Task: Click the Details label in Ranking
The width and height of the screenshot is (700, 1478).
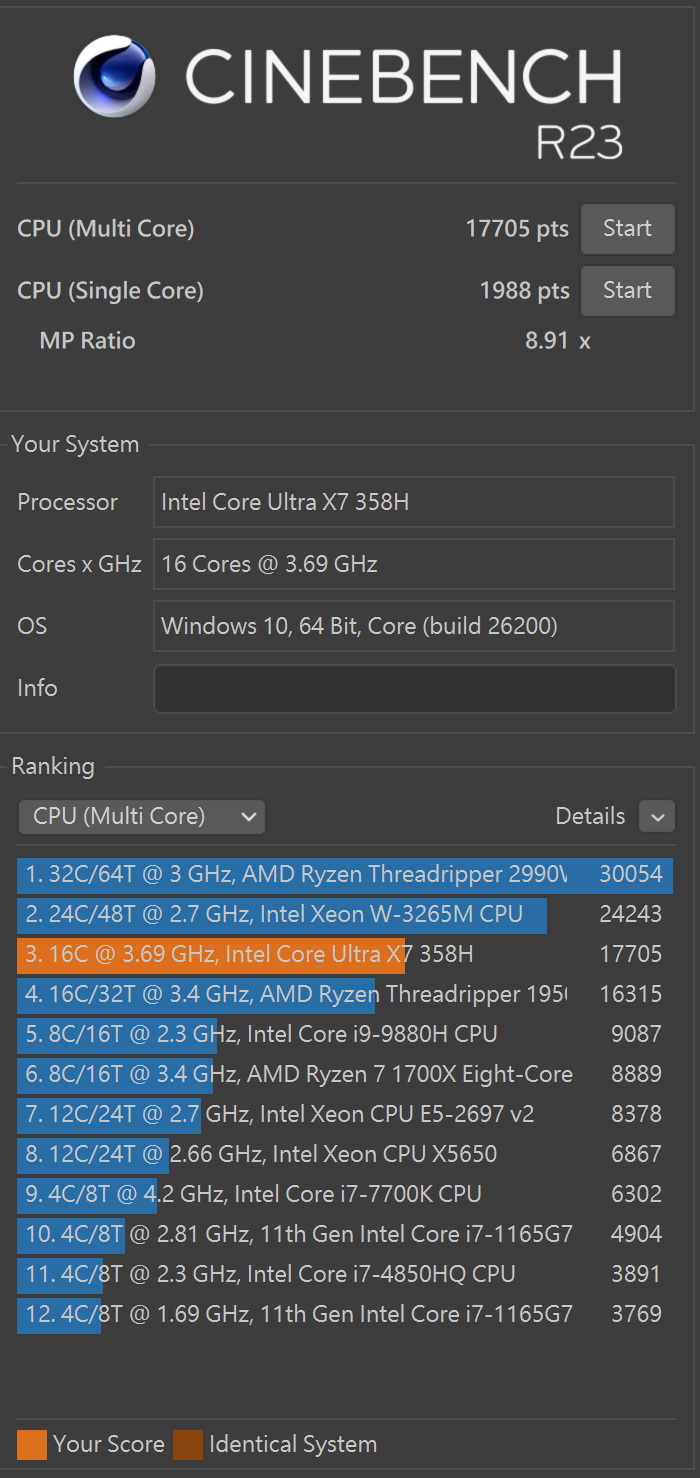Action: pyautogui.click(x=590, y=816)
